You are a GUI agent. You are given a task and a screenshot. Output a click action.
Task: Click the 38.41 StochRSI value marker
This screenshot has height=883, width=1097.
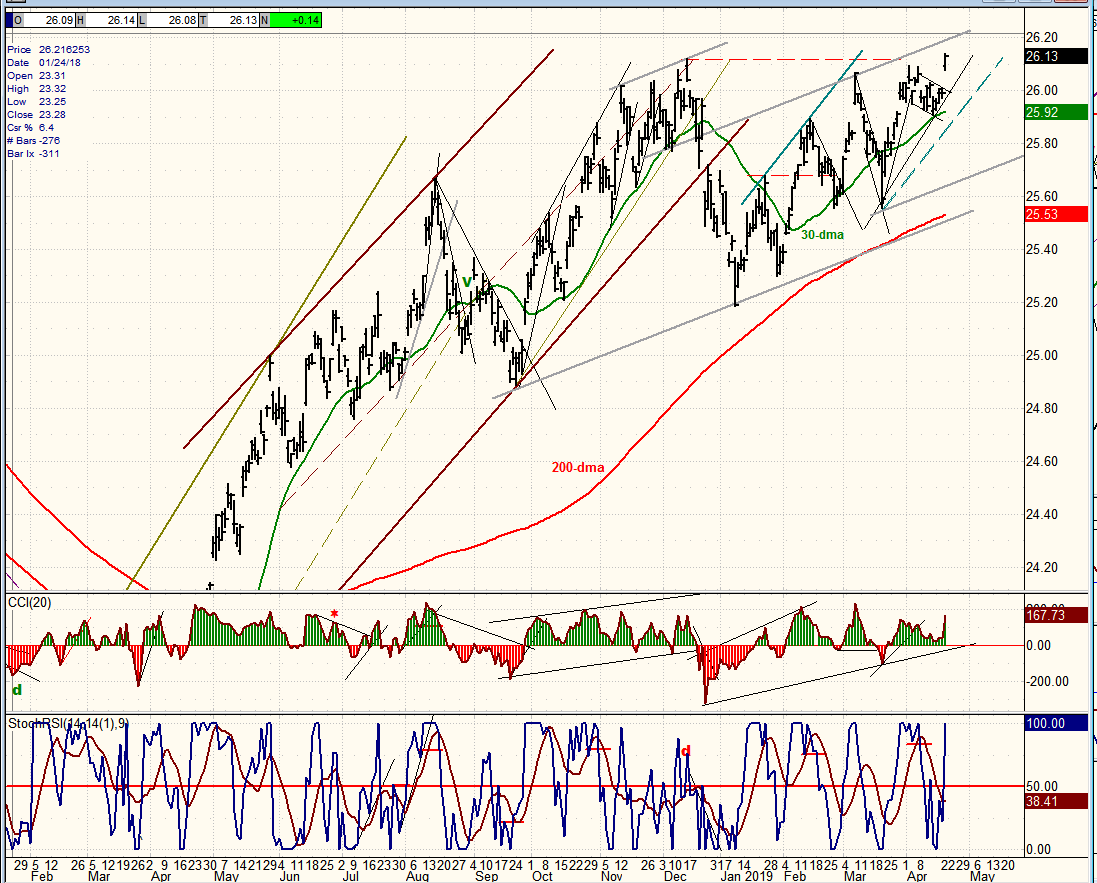pyautogui.click(x=1056, y=801)
